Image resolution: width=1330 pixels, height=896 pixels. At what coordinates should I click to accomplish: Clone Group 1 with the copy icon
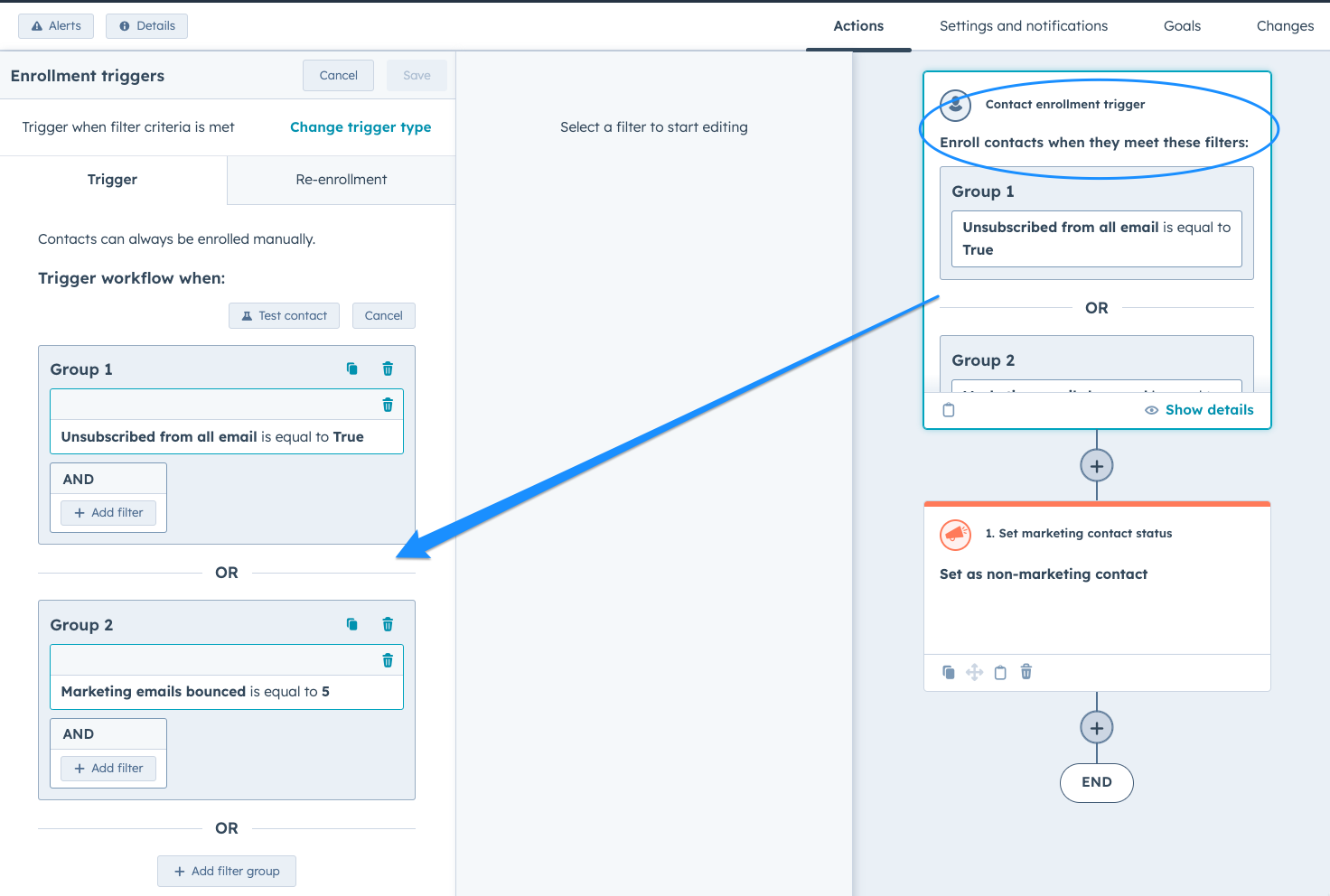(351, 369)
